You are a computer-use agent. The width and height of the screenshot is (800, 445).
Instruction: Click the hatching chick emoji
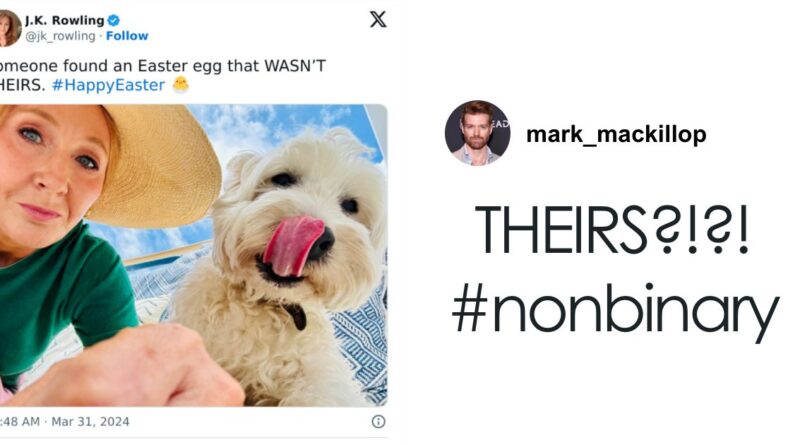point(181,84)
